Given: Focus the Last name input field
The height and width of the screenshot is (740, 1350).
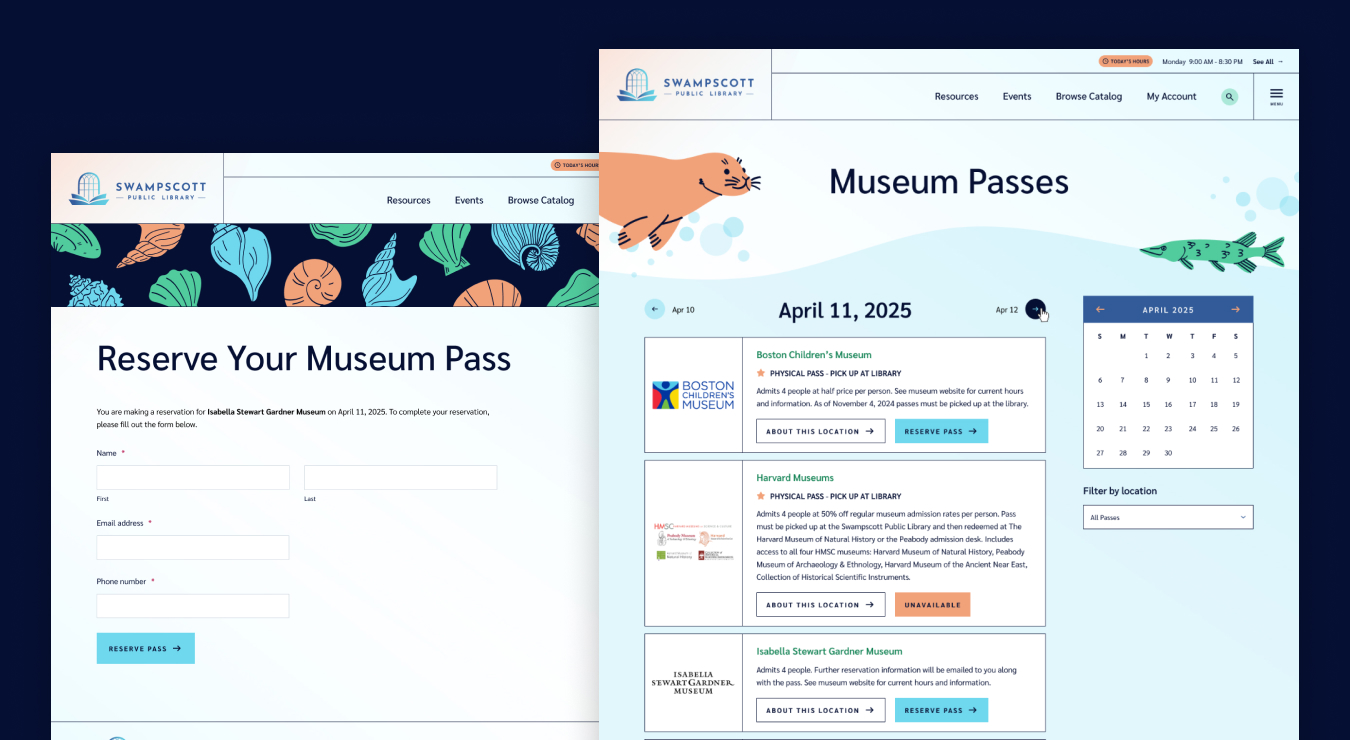Looking at the screenshot, I should click(x=400, y=477).
